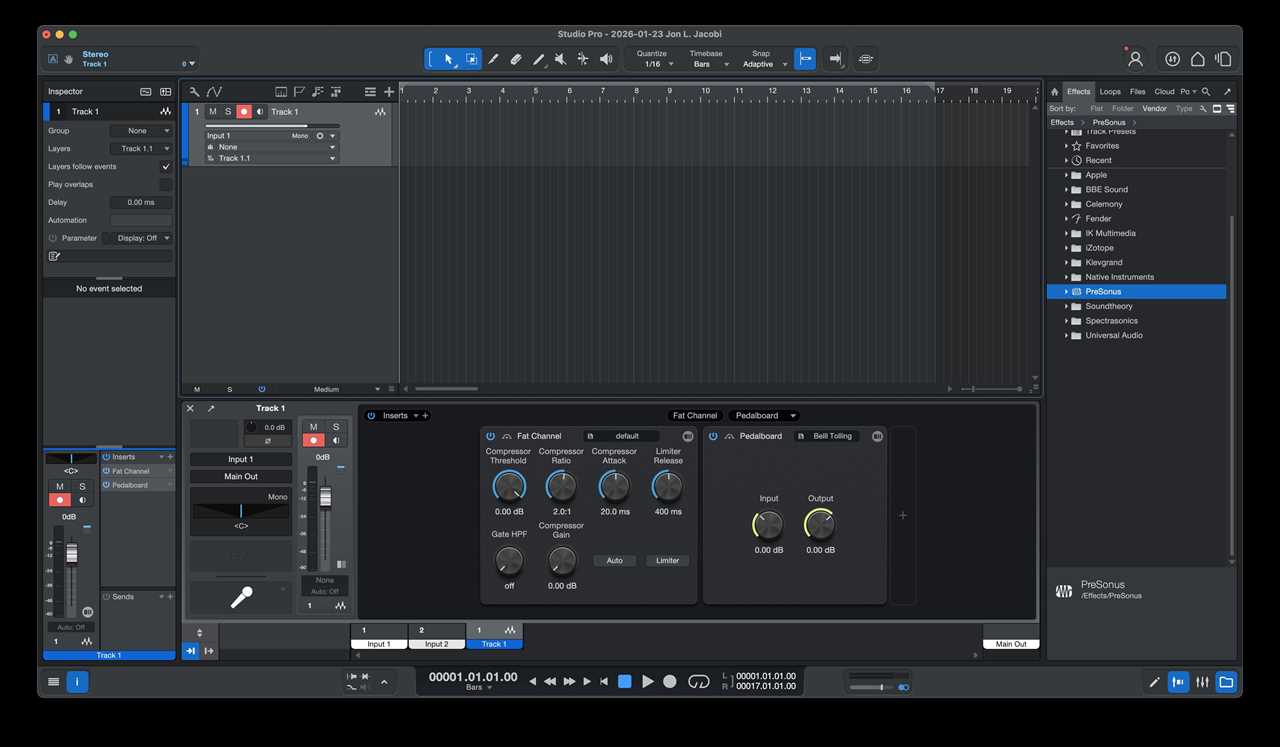Enable the Limiter button on Fat Channel

667,560
